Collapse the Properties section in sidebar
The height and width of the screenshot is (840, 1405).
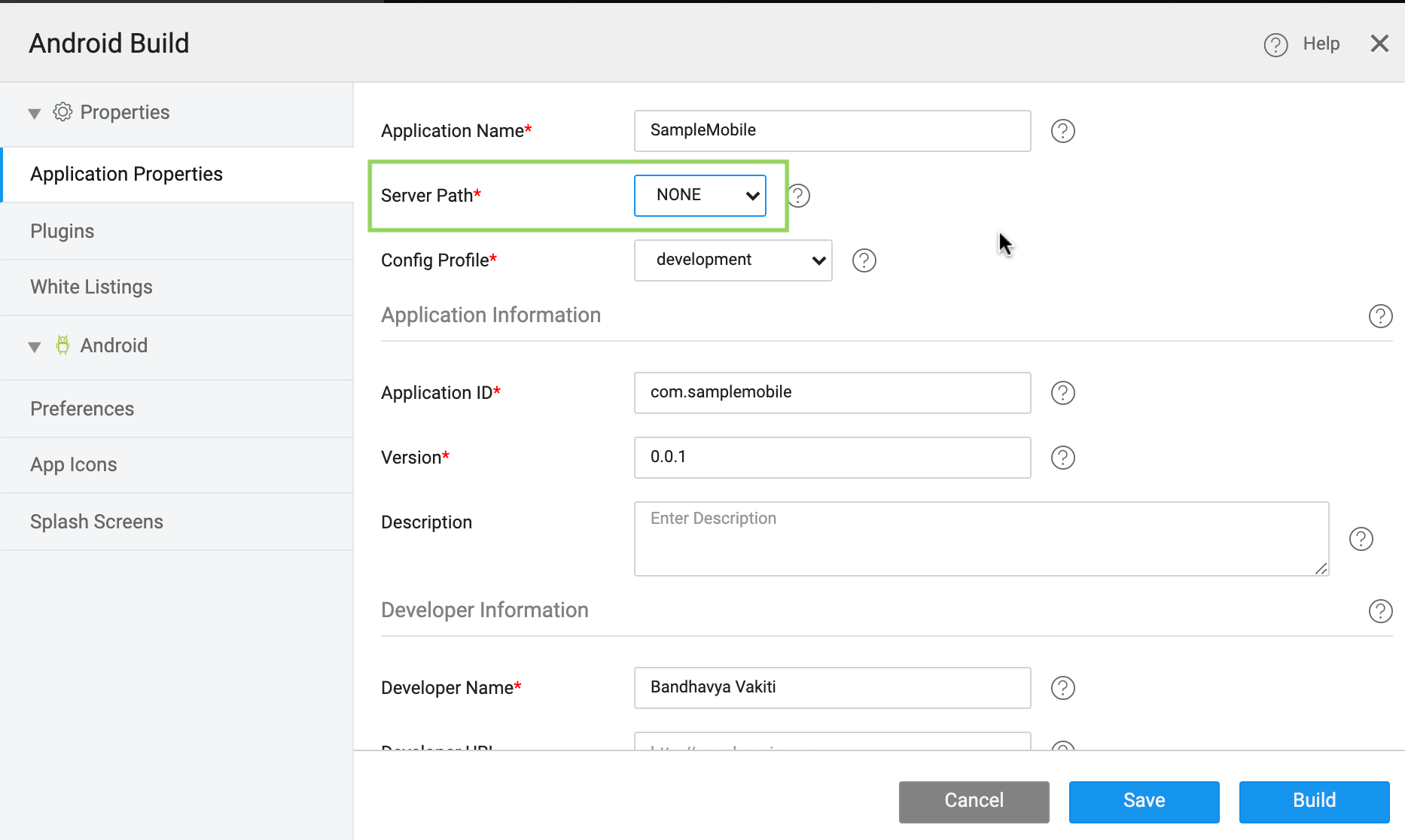coord(34,112)
